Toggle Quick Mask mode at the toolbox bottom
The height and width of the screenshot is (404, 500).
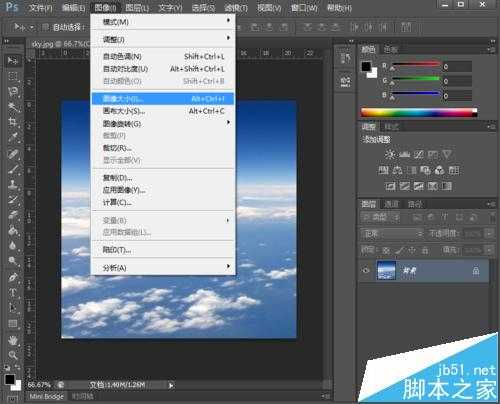pos(13,399)
